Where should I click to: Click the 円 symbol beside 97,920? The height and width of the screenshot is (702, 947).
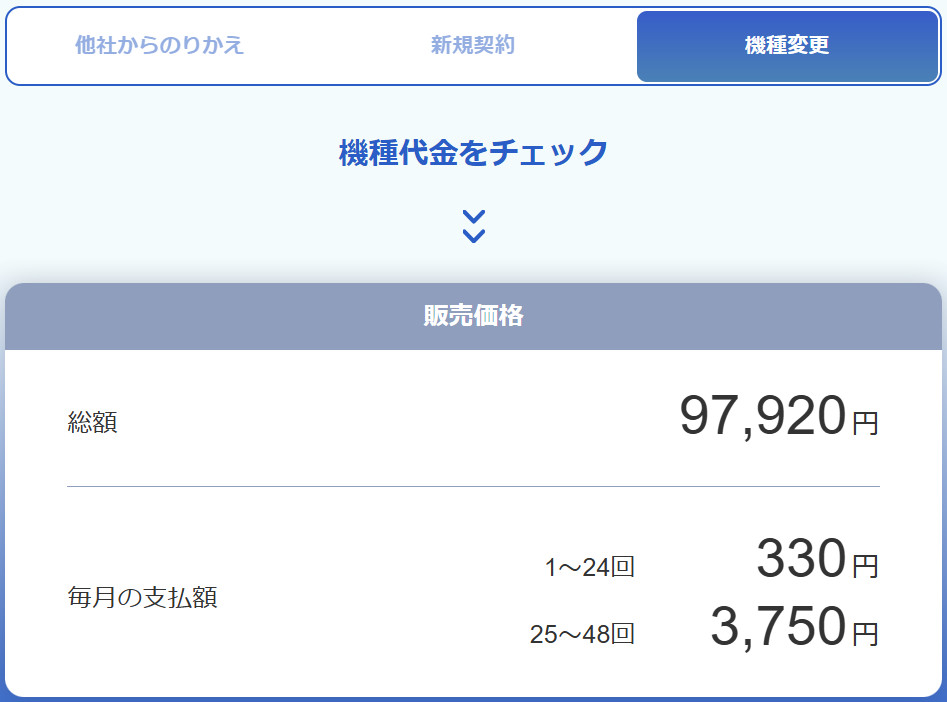tap(865, 424)
